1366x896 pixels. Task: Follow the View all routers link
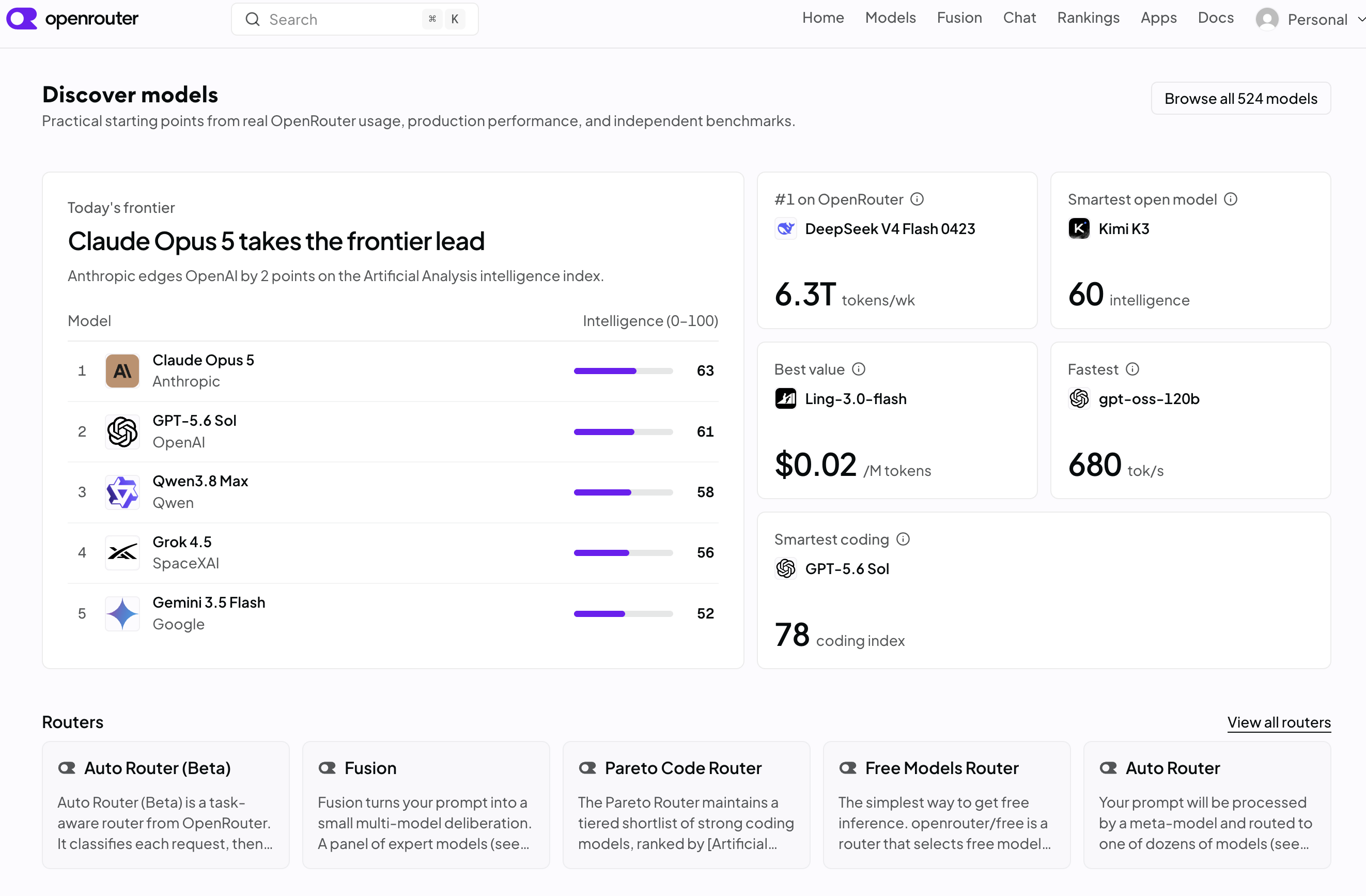click(x=1279, y=722)
